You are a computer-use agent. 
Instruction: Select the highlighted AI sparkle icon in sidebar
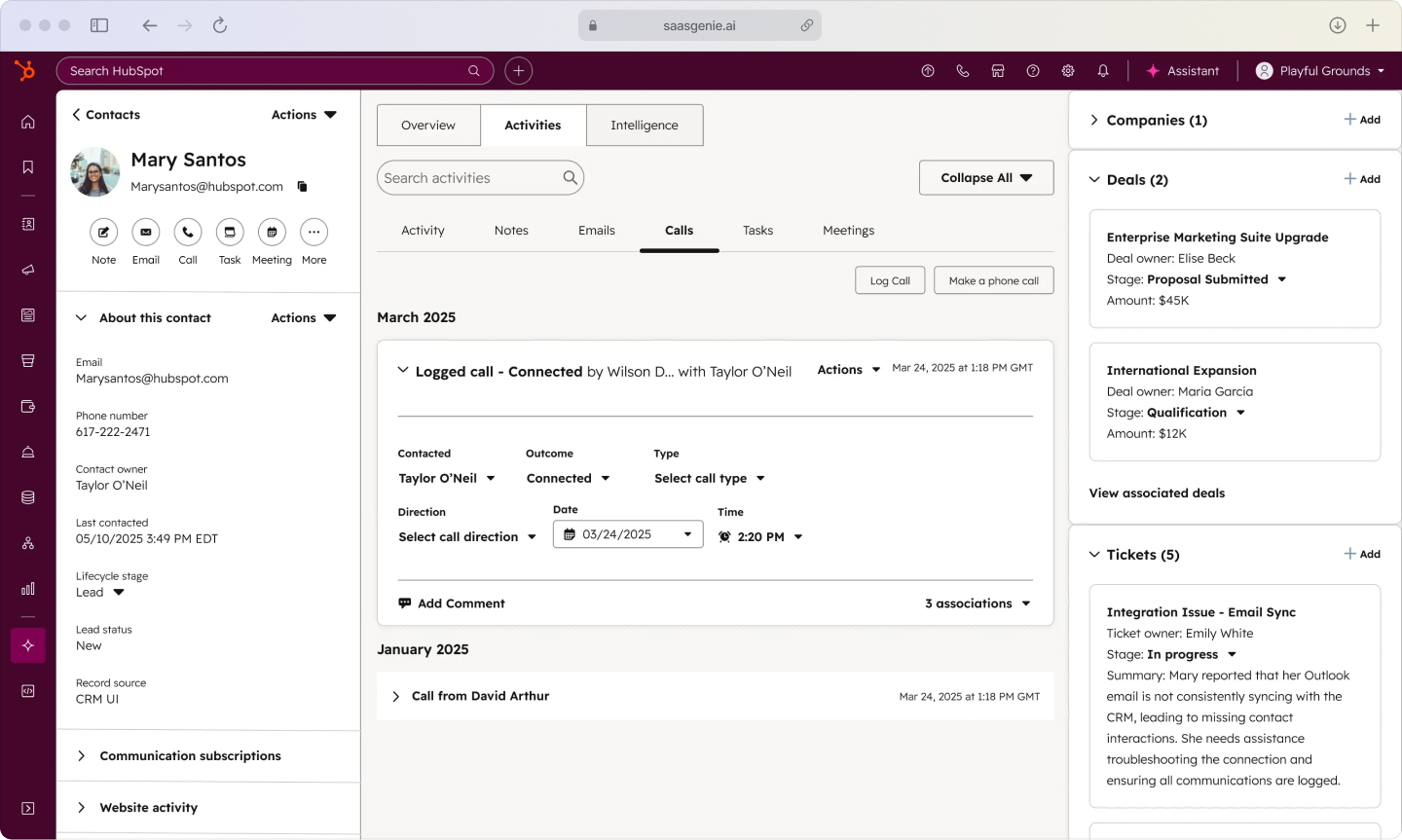pos(28,645)
